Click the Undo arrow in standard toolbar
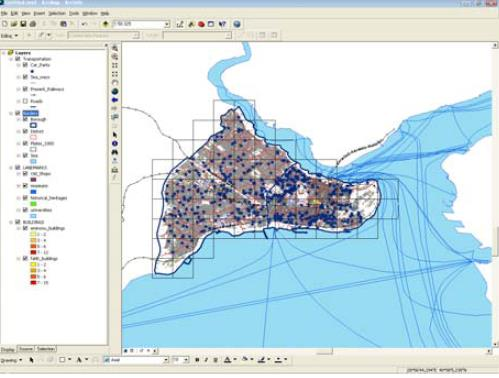 pos(85,24)
